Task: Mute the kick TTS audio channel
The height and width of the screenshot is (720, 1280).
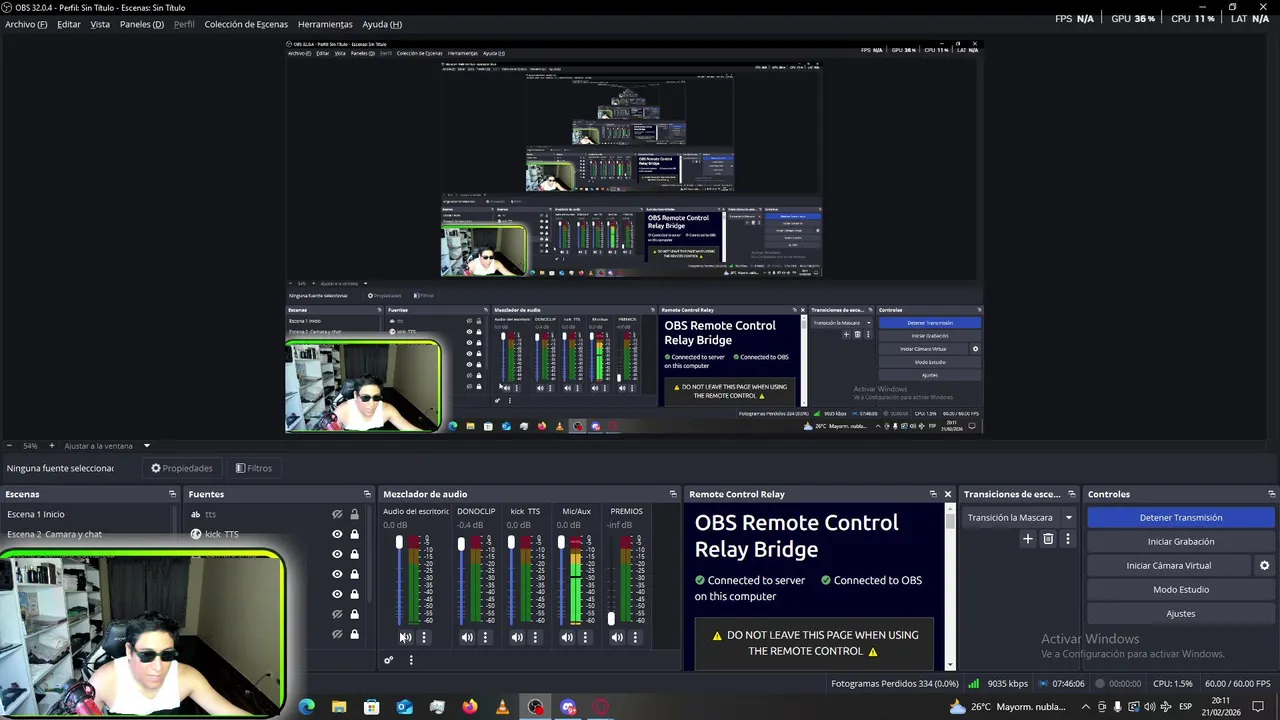Action: click(517, 637)
